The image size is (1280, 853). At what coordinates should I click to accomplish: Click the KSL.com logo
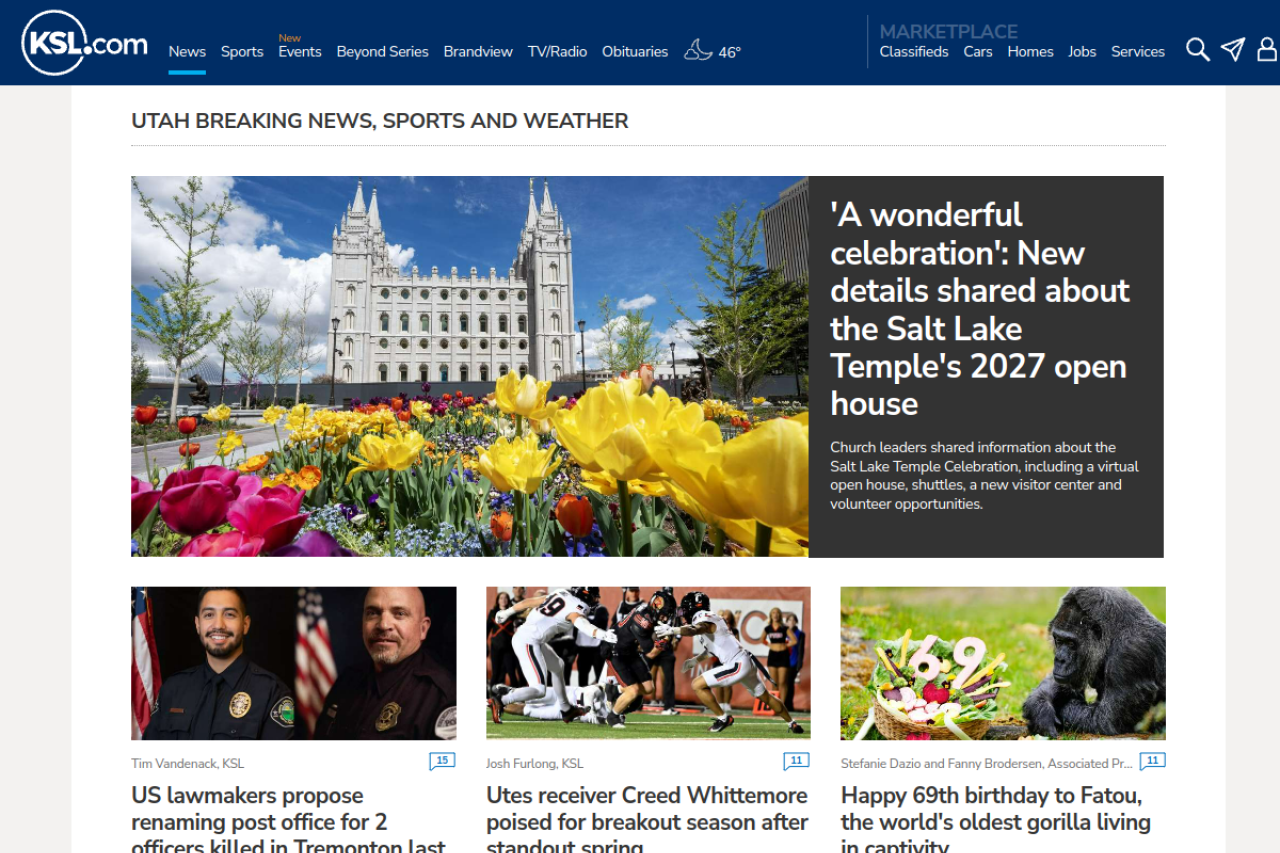[x=84, y=43]
